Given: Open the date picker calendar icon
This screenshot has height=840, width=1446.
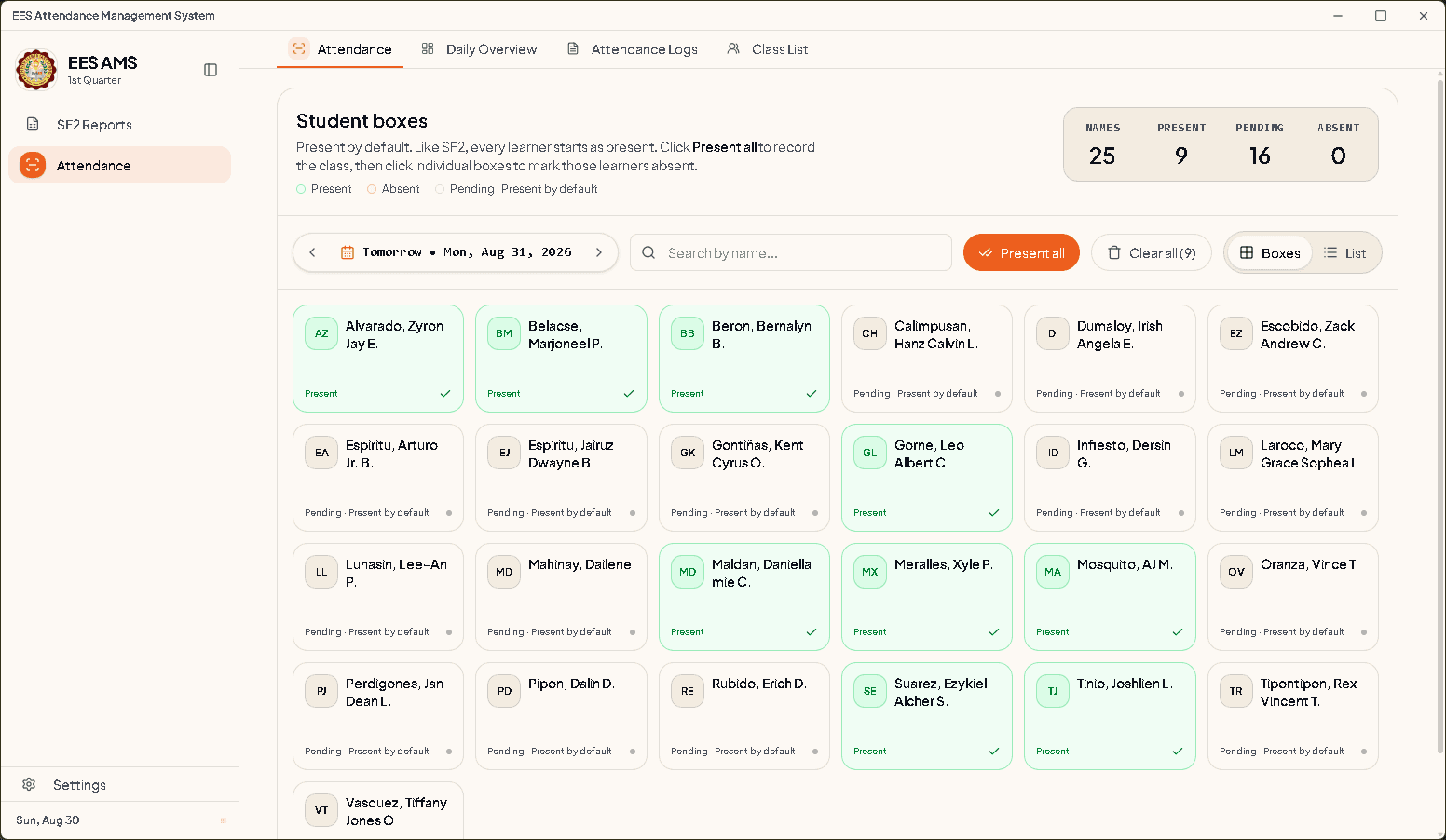Looking at the screenshot, I should pos(348,252).
